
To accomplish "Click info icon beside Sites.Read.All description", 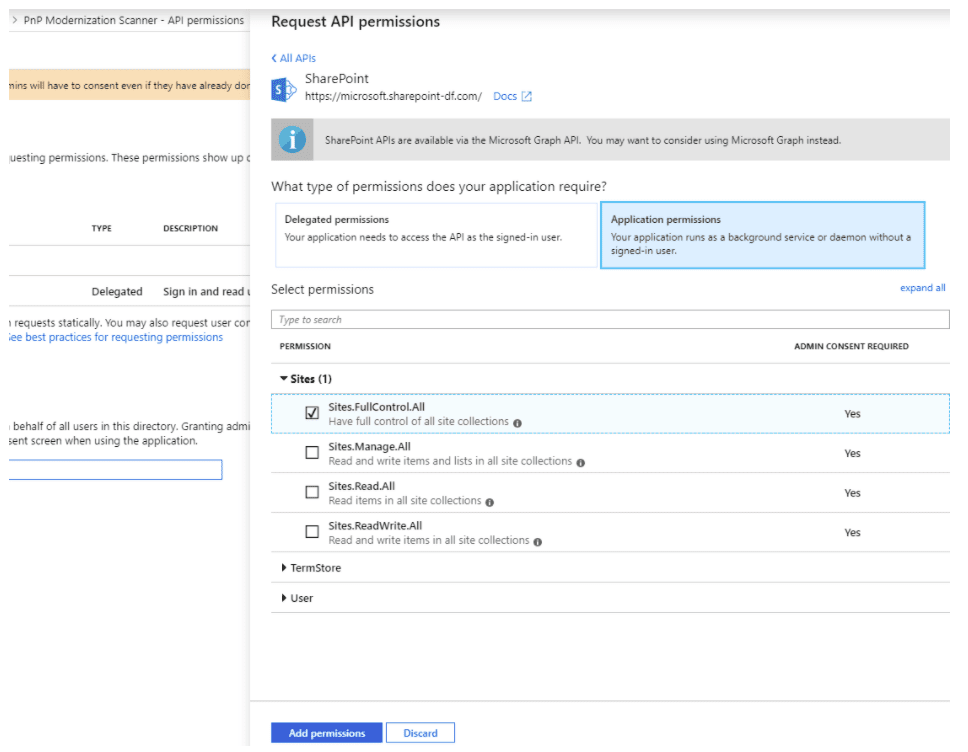I will pos(490,502).
